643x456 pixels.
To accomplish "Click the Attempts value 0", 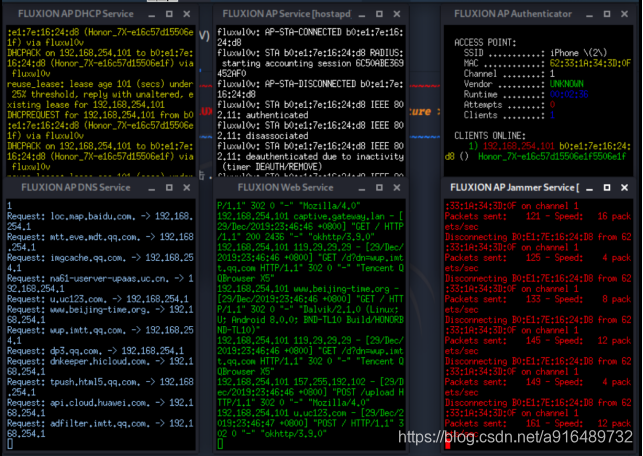I will [x=552, y=105].
